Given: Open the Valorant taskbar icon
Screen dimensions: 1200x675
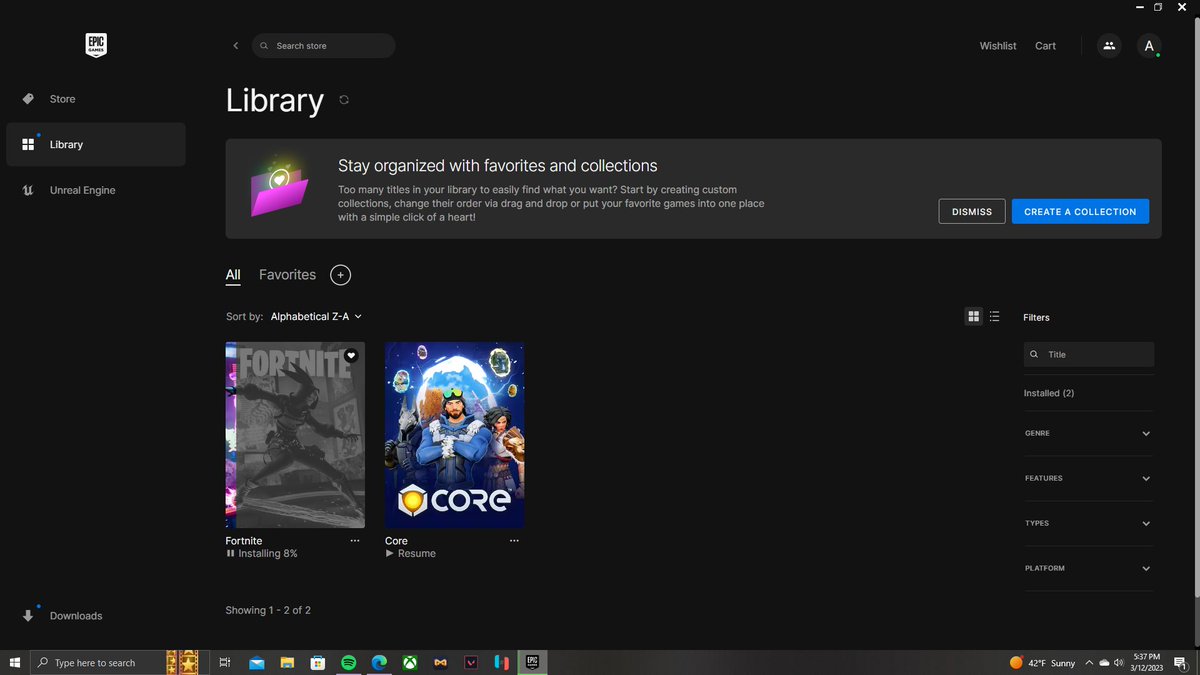Looking at the screenshot, I should (471, 663).
